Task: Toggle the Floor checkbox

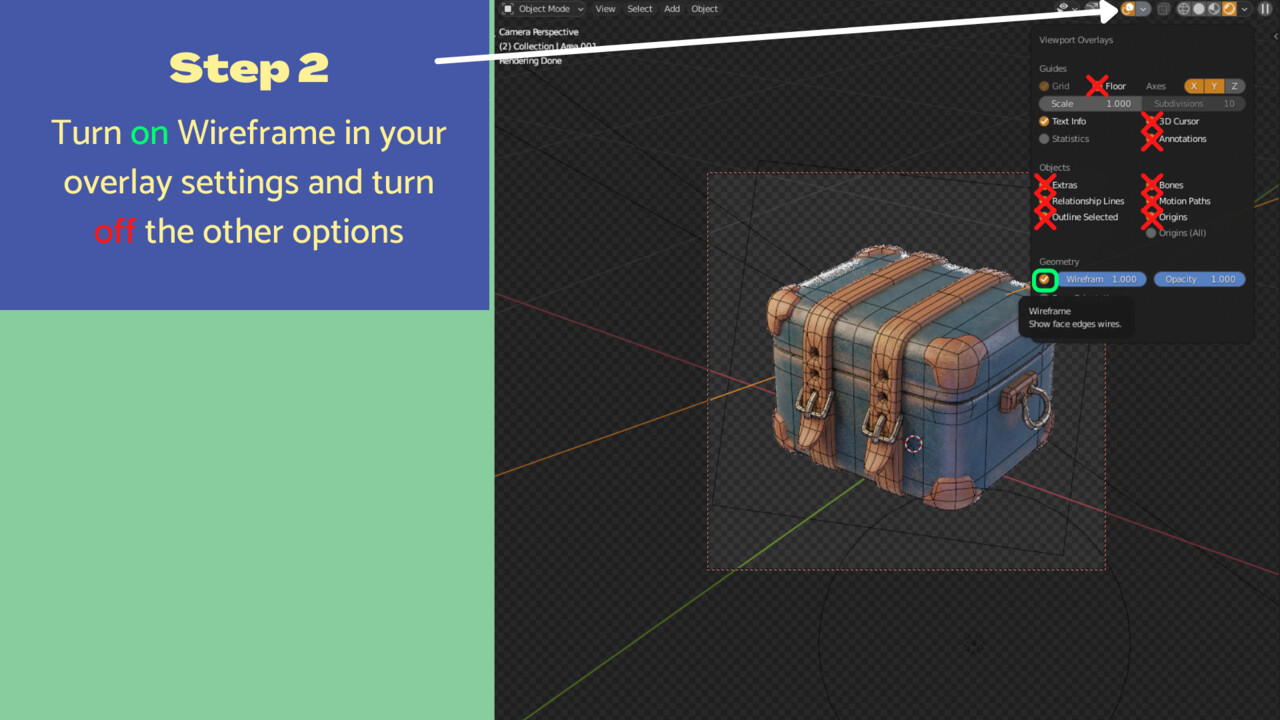Action: pos(1098,87)
